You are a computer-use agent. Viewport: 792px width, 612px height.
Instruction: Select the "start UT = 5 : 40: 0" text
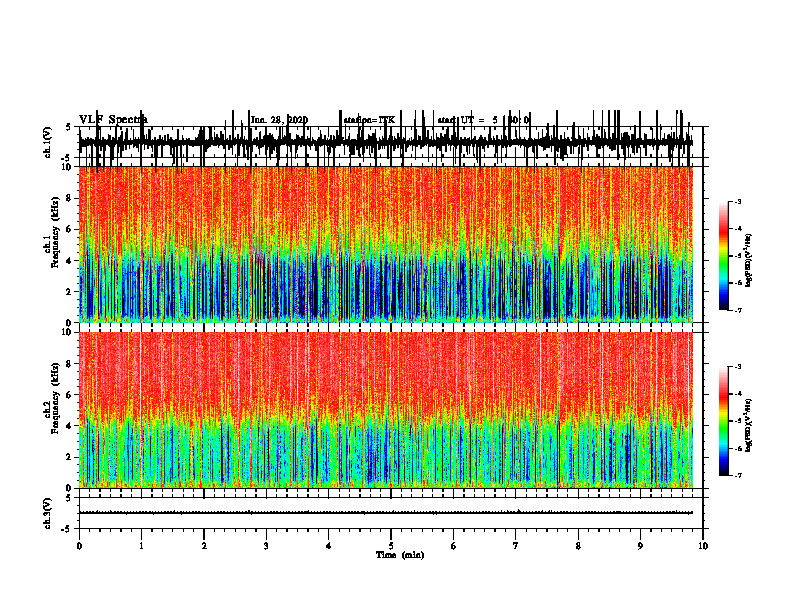(x=483, y=120)
